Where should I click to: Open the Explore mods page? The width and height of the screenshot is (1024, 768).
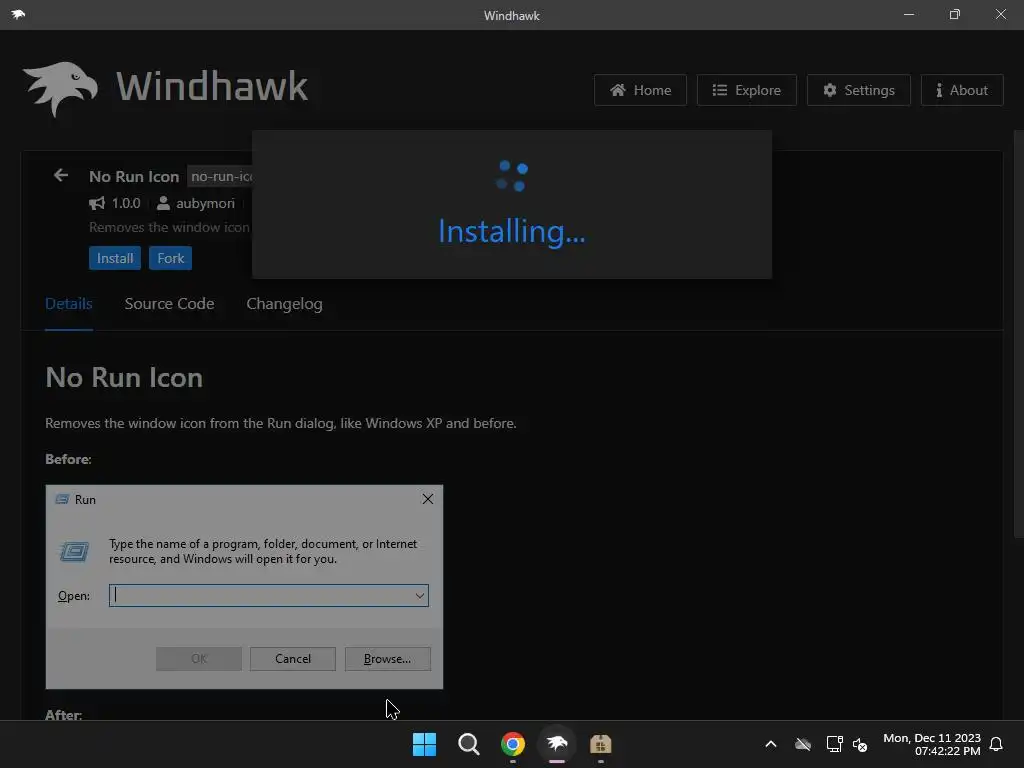(746, 90)
